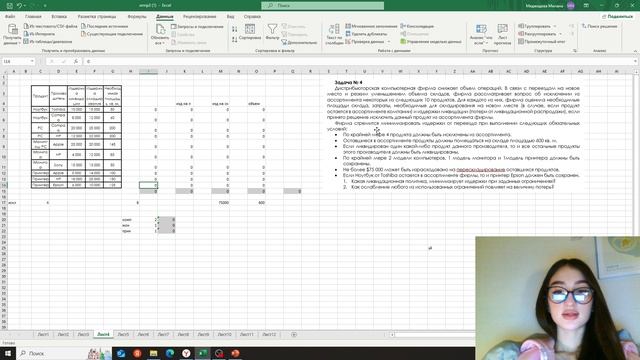Click Проверка данных icon

pyautogui.click(x=348, y=41)
